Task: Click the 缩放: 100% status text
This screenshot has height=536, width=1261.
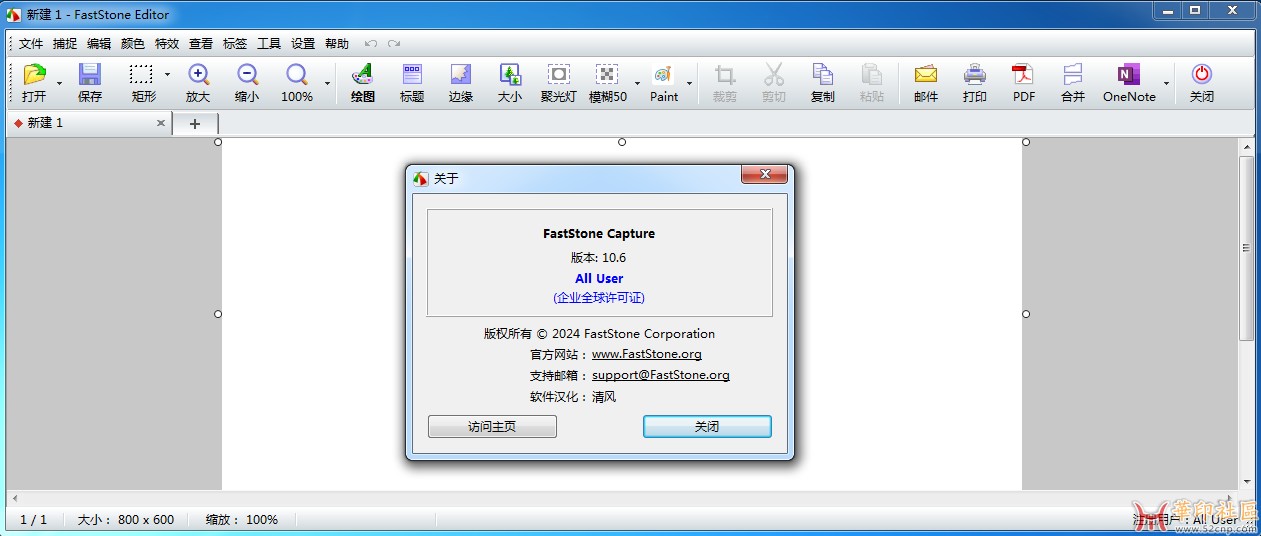Action: pyautogui.click(x=242, y=520)
